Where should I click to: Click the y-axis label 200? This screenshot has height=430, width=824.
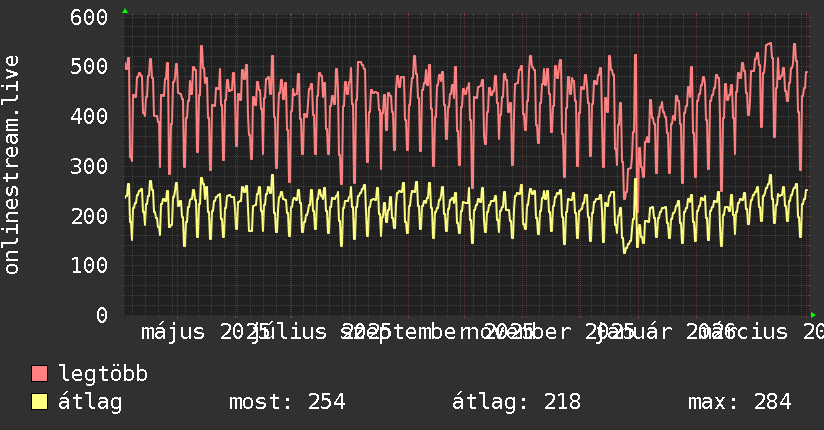tap(89, 216)
